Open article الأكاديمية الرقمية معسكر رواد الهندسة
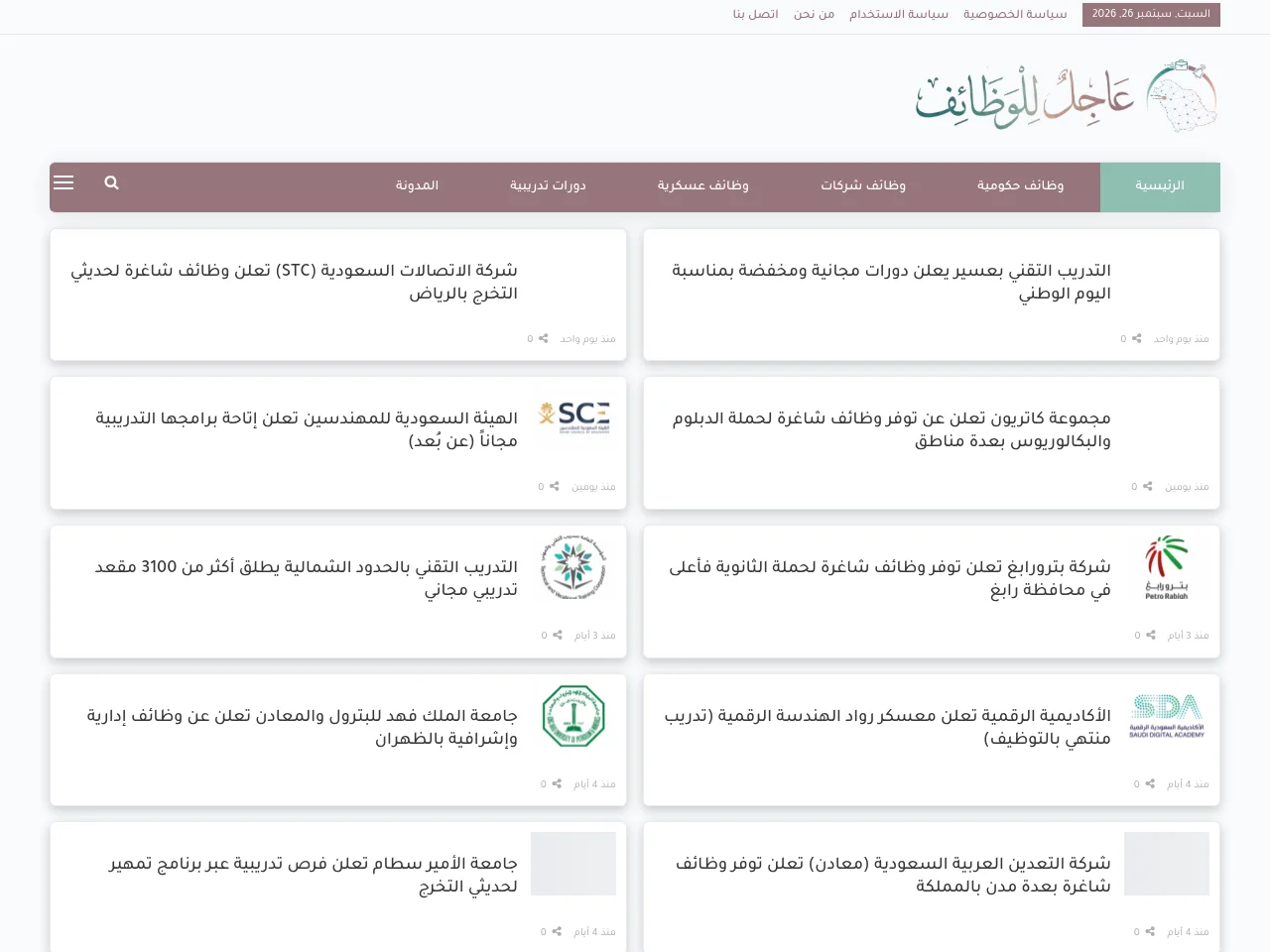Screen dimensions: 1270x952 click(887, 727)
